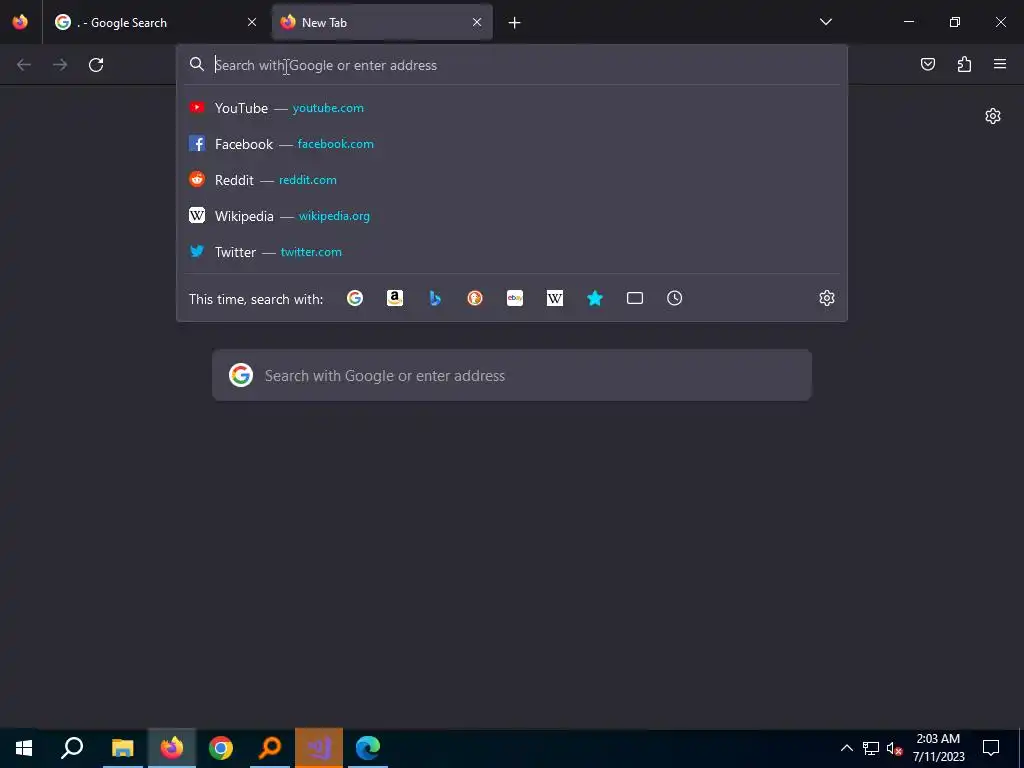Switch to the Google Search tab

pos(155,22)
